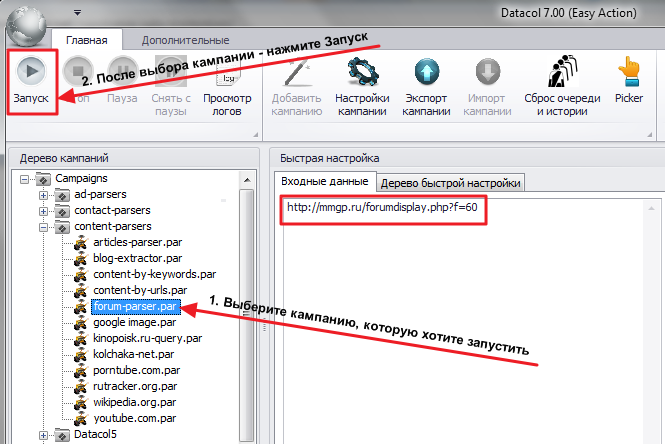Viewport: 665px width, 444px height.
Task: Select content-by-keywords.par campaign
Action: 154,274
